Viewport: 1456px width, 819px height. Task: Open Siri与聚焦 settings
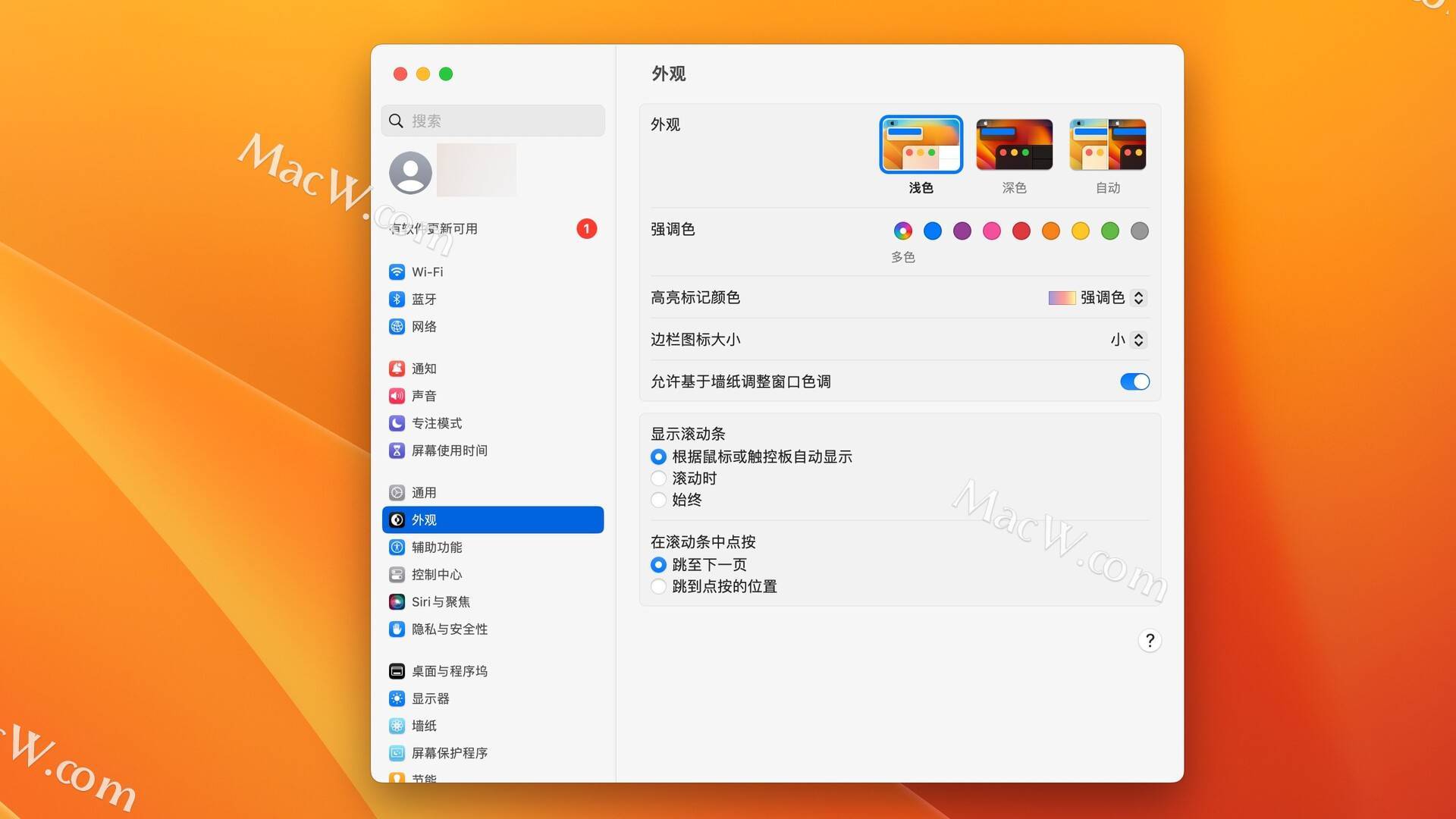click(441, 601)
